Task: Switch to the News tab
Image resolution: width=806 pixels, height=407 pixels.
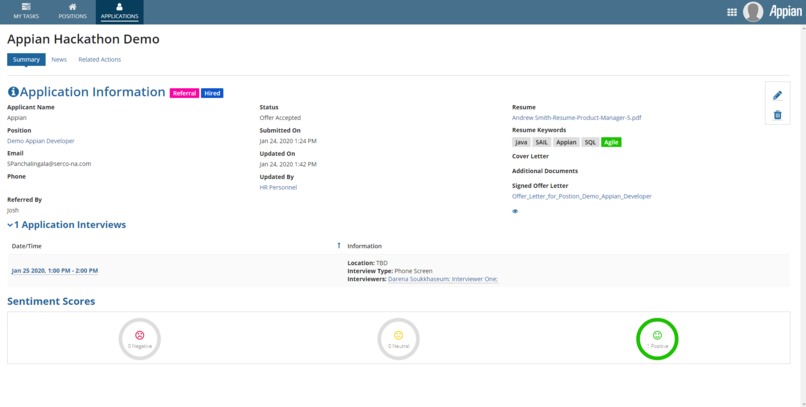Action: (x=59, y=60)
